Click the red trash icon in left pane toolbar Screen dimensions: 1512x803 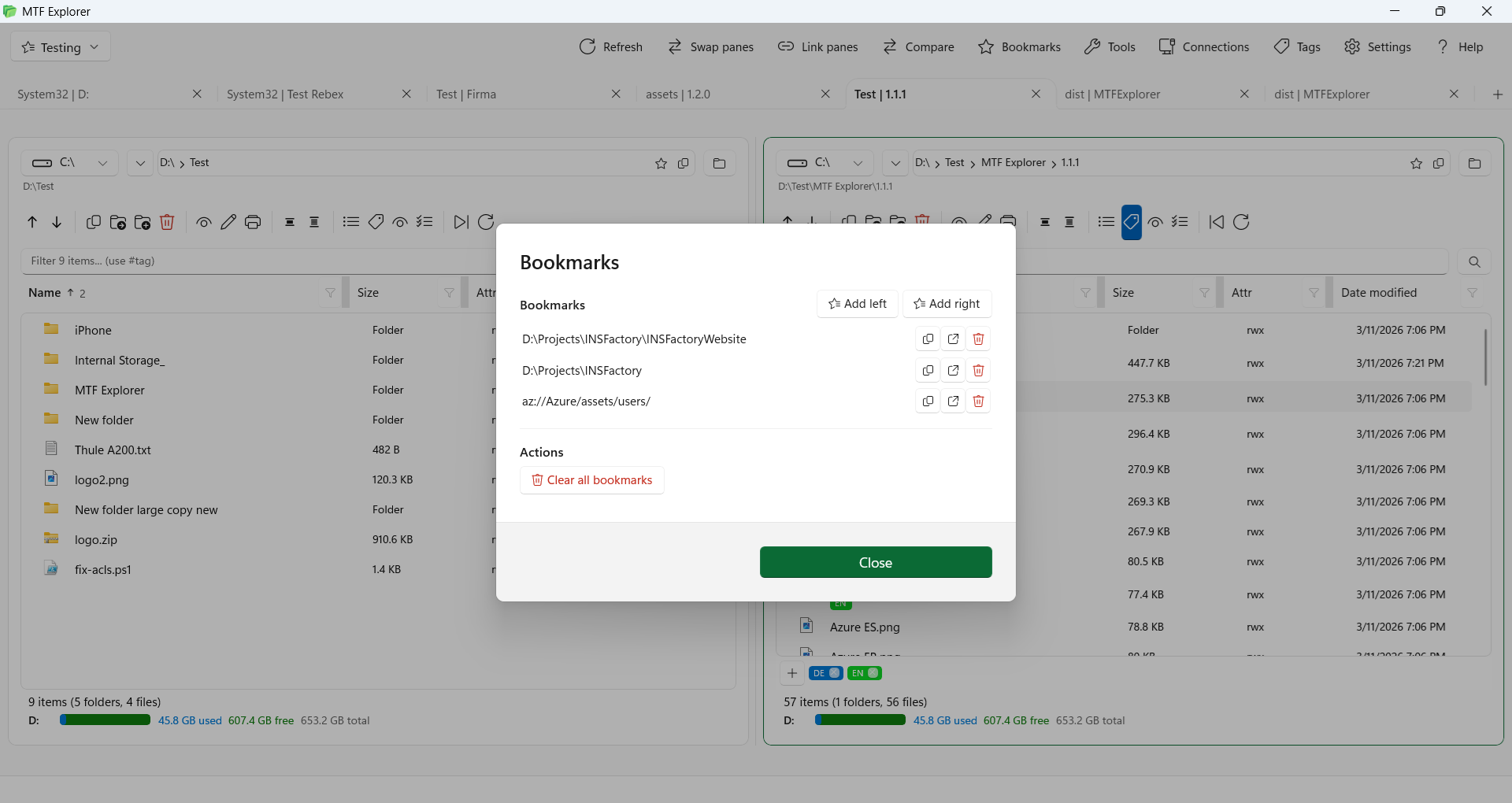tap(167, 223)
